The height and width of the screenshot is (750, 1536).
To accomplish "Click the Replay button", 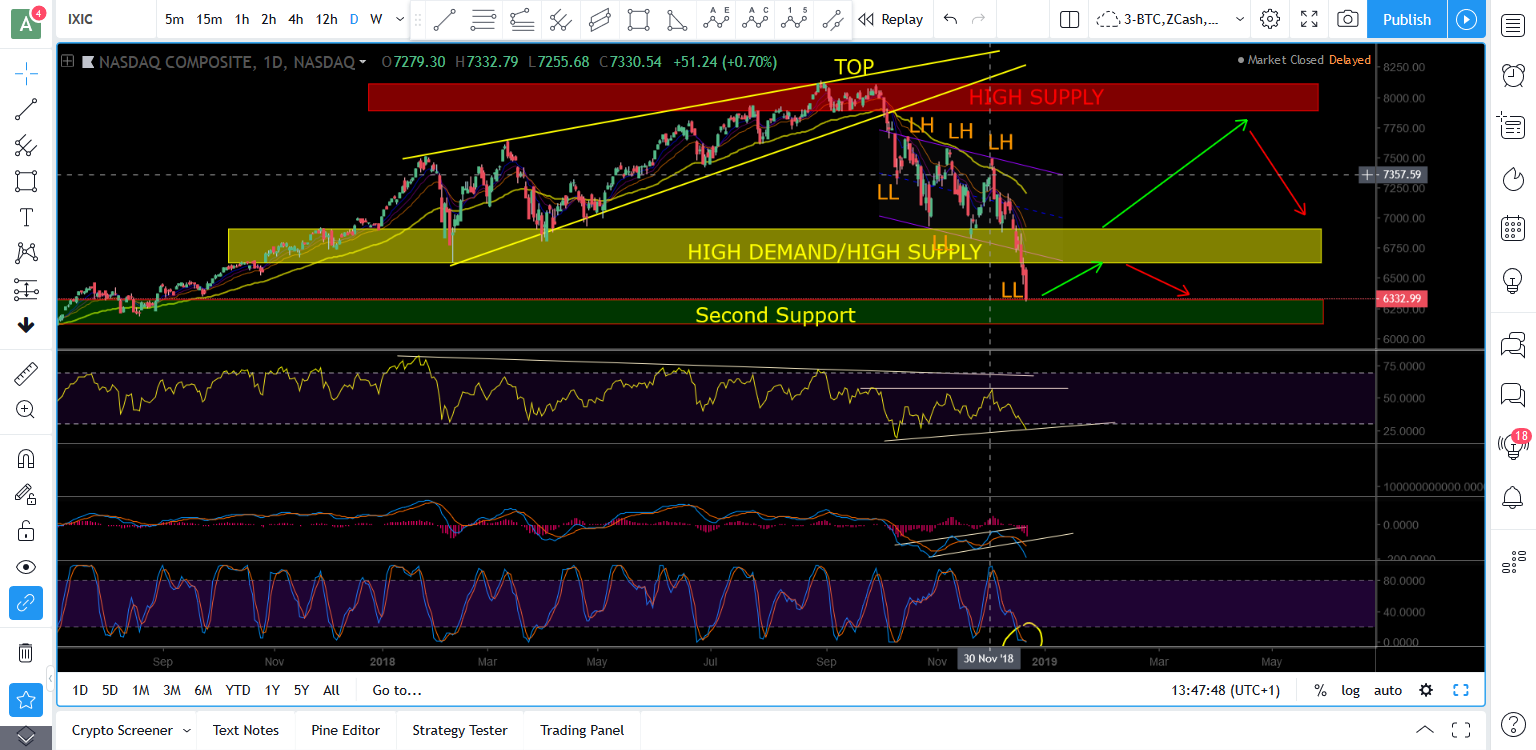I will point(891,19).
